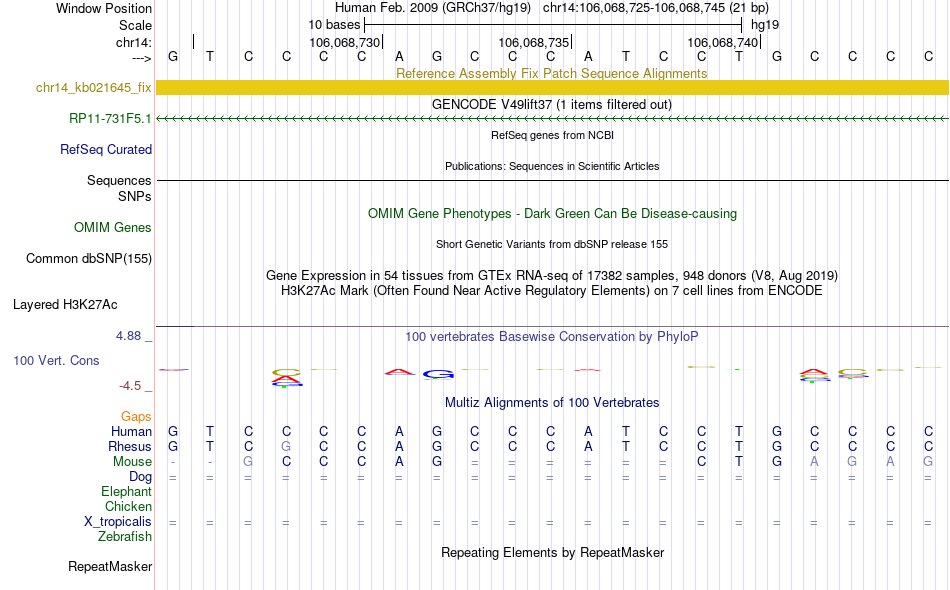The image size is (950, 590).
Task: Click the 100 Vert. Cons label
Action: pyautogui.click(x=56, y=360)
